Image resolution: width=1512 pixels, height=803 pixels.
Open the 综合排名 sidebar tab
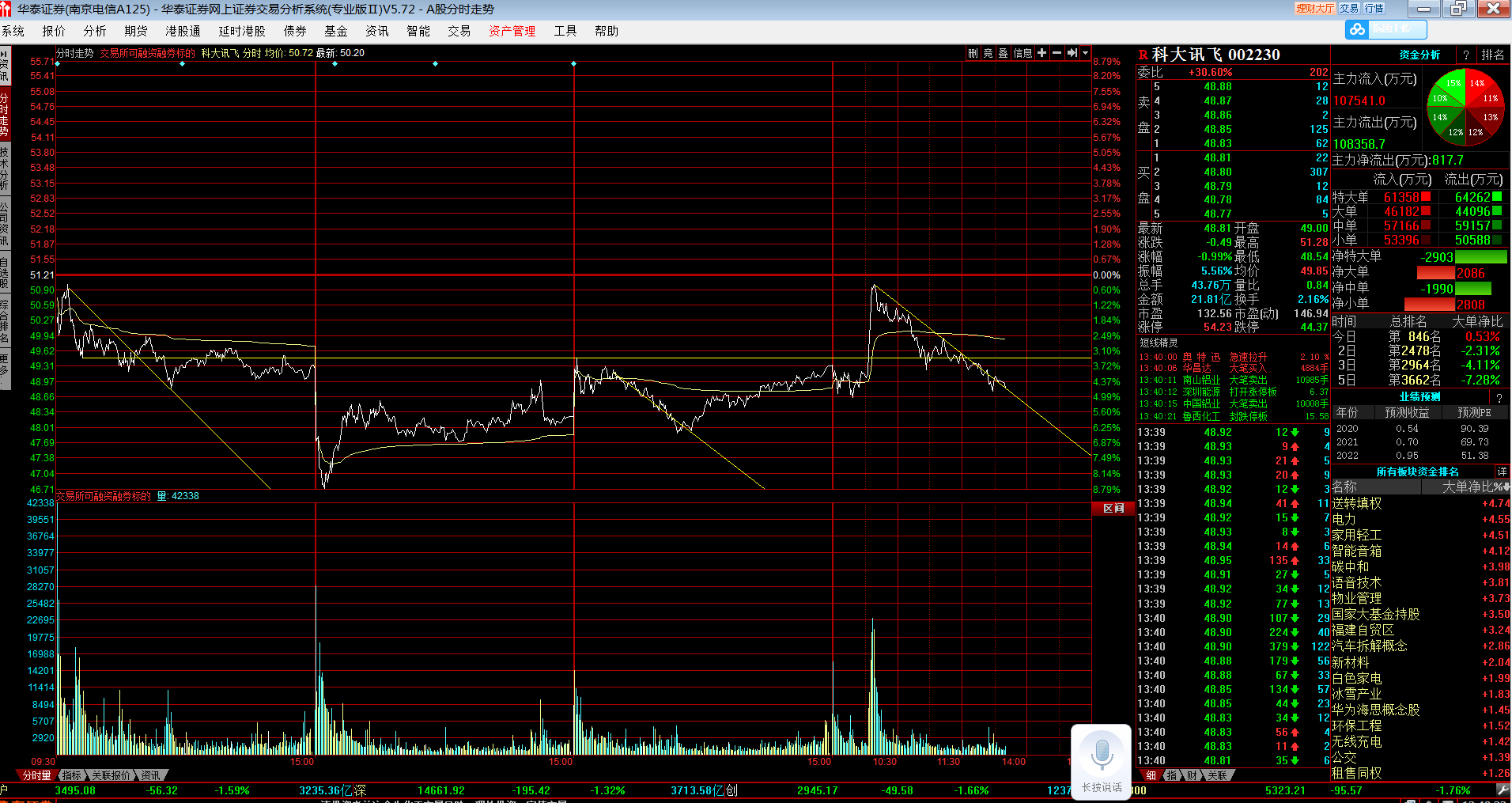5,320
